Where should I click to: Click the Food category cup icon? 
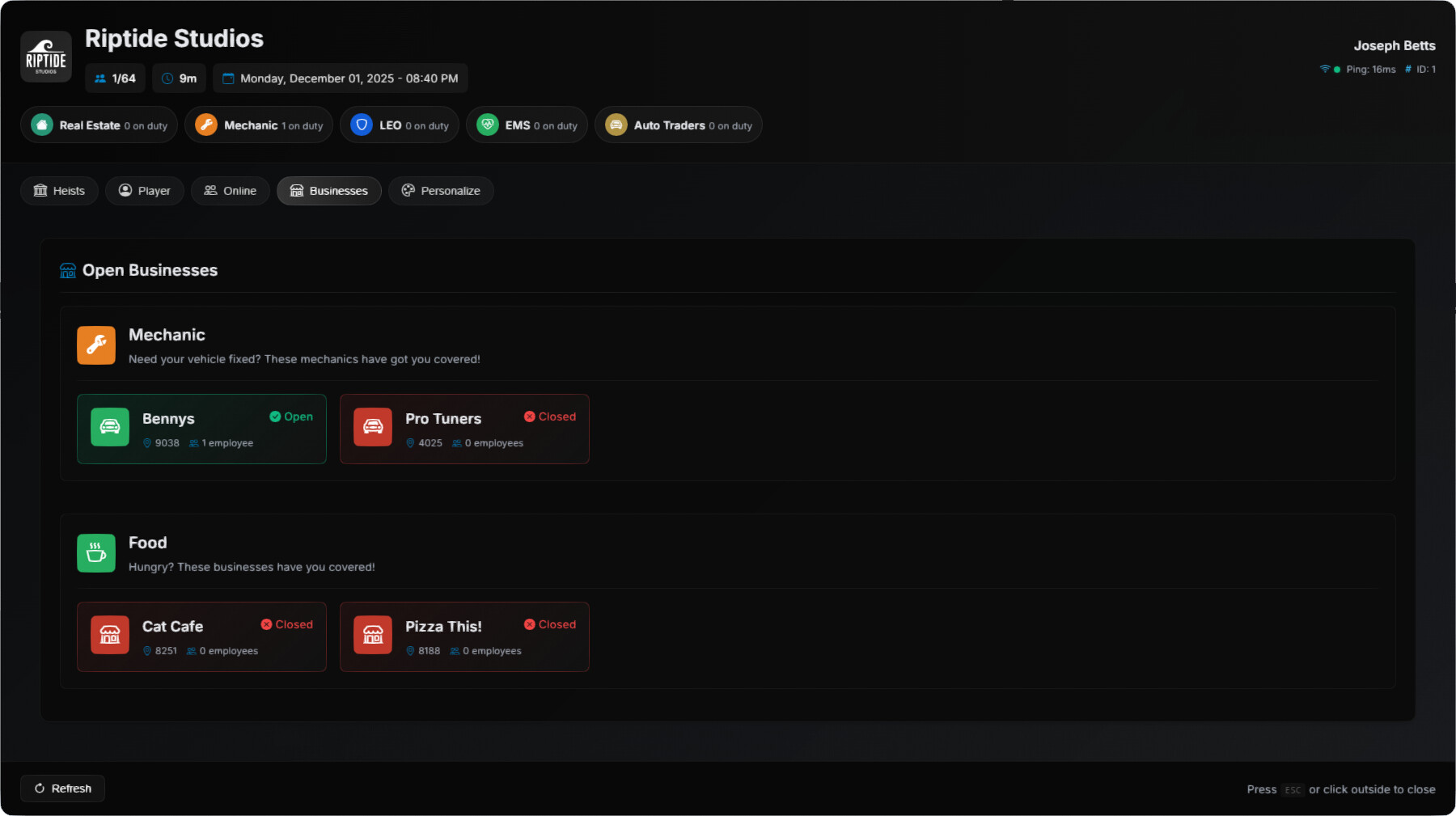[x=96, y=553]
